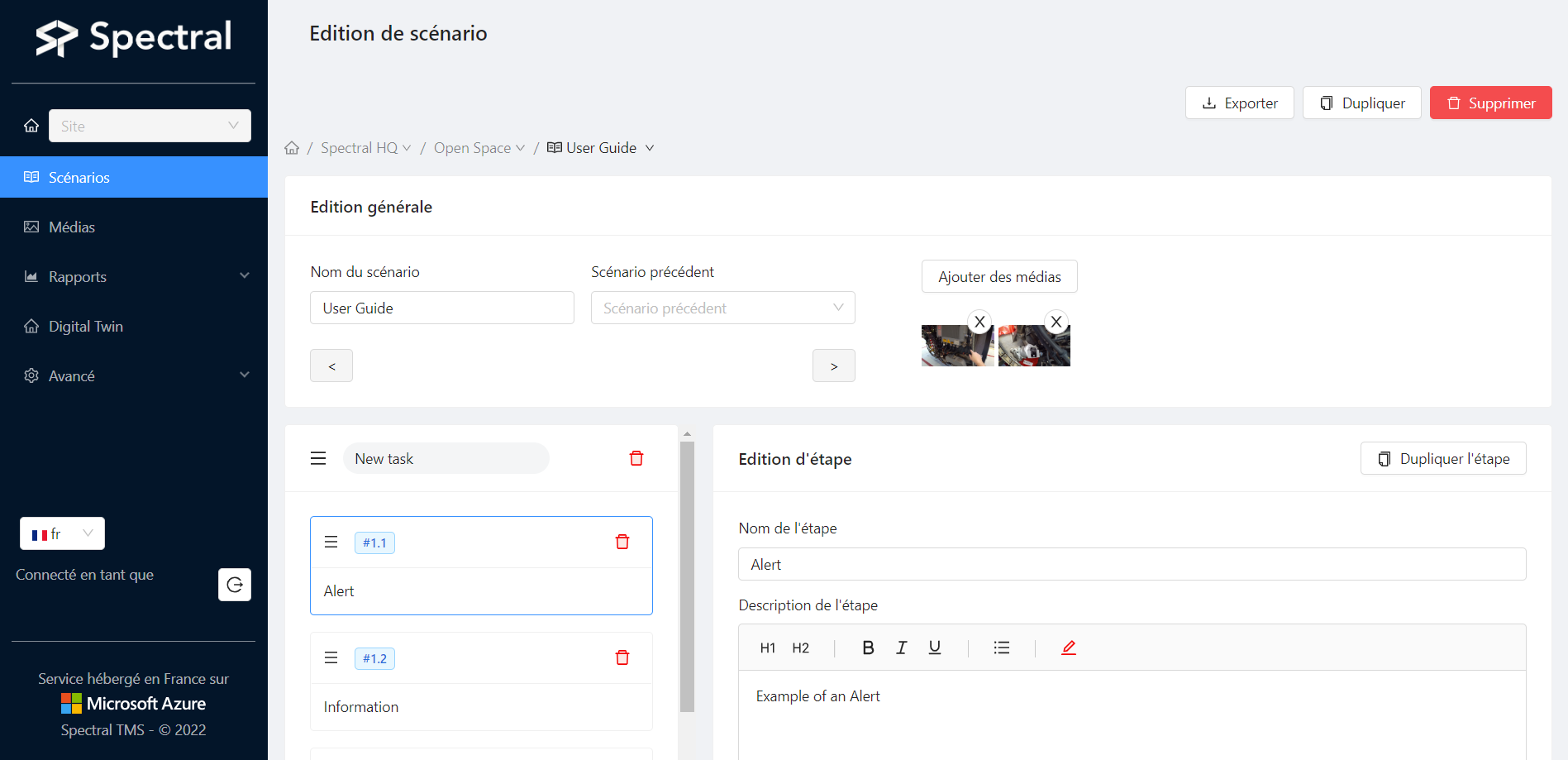Click the Microsoft Azure logo
1568x760 pixels.
(133, 704)
